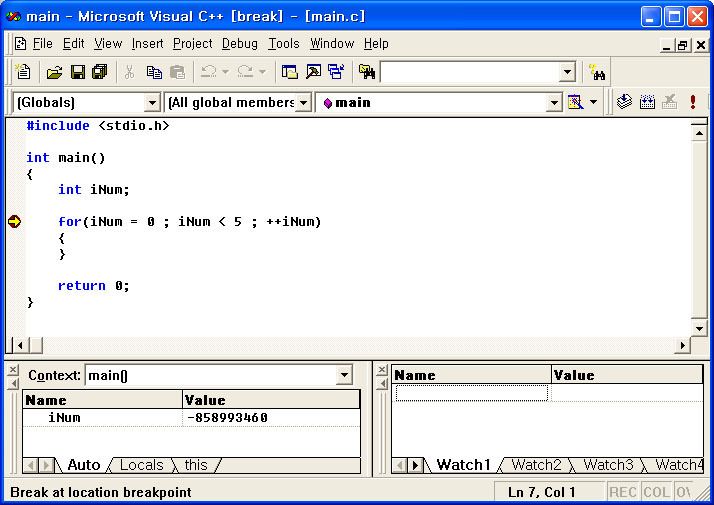Click the empty Watch name cell

pos(472,393)
